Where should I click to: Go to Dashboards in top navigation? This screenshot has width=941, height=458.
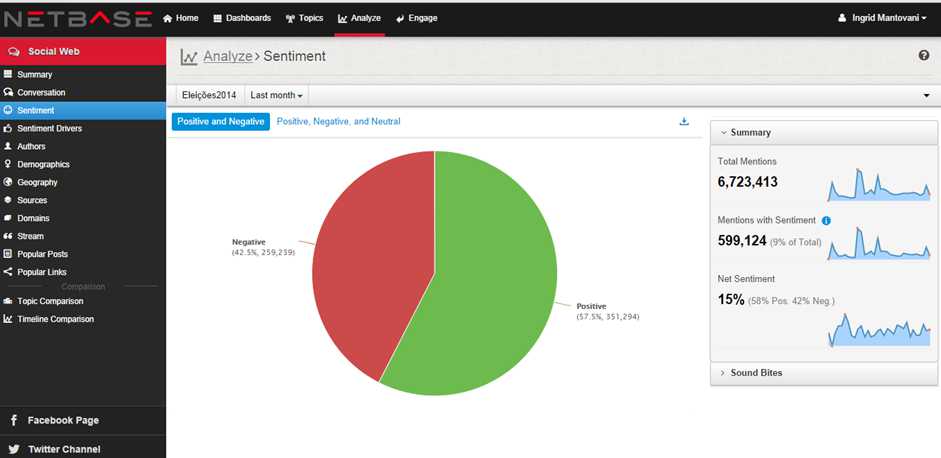tap(241, 18)
